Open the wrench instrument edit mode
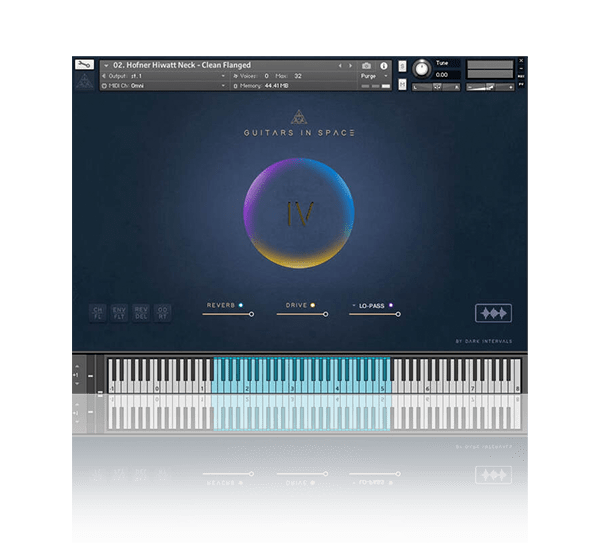The width and height of the screenshot is (600, 543). (x=84, y=64)
